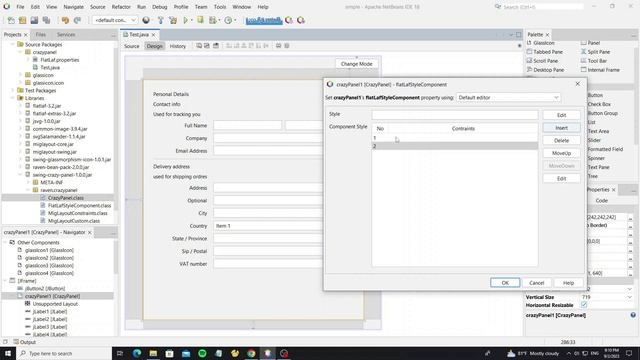Switch to the History view tab
The image size is (640, 360).
[x=178, y=46]
